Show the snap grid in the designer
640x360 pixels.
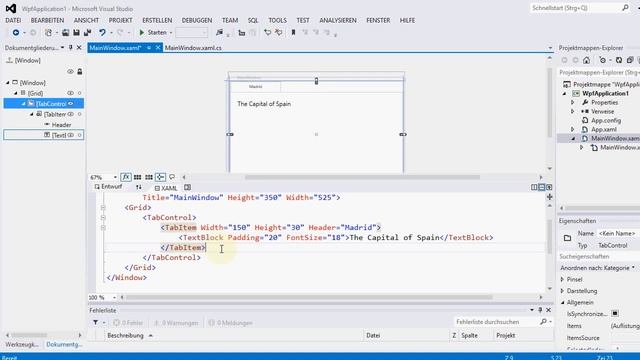tap(138, 177)
